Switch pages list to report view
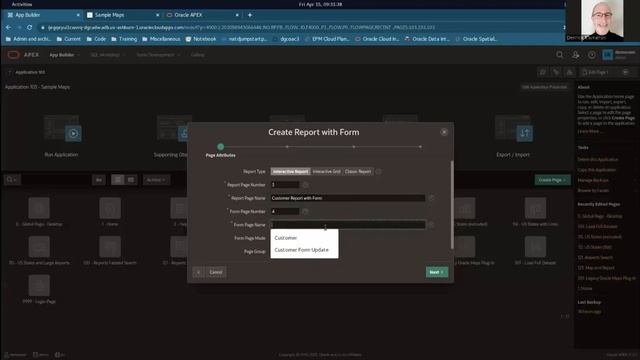This screenshot has width=640, height=360. click(x=131, y=180)
